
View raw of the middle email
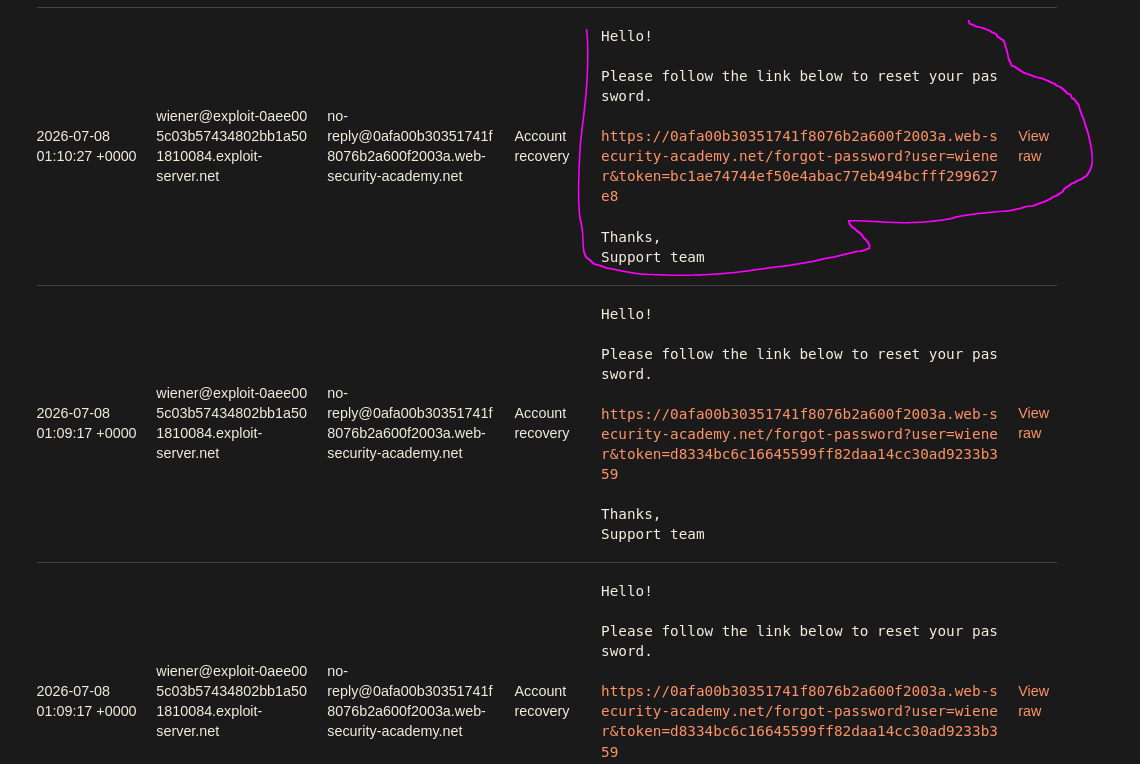(1033, 423)
